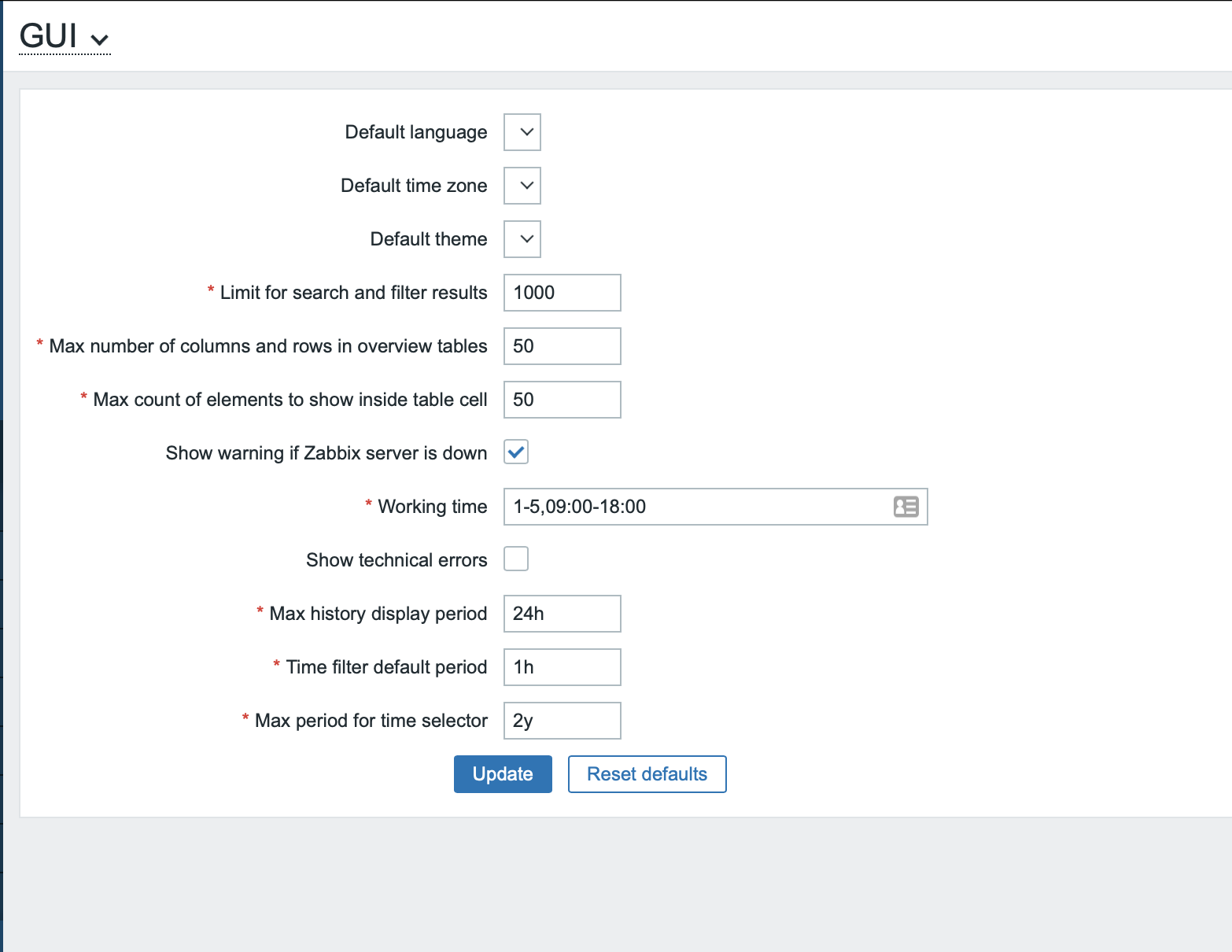
Task: Expand the GUI section title dropdown
Action: click(x=65, y=37)
